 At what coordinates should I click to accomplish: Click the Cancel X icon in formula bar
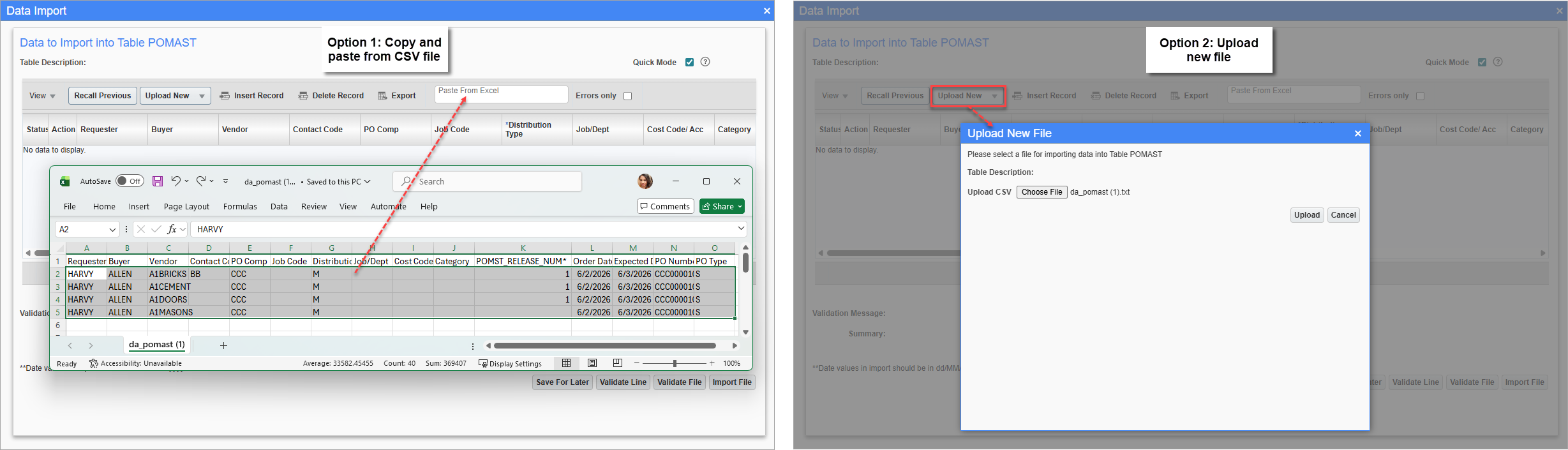coord(141,229)
